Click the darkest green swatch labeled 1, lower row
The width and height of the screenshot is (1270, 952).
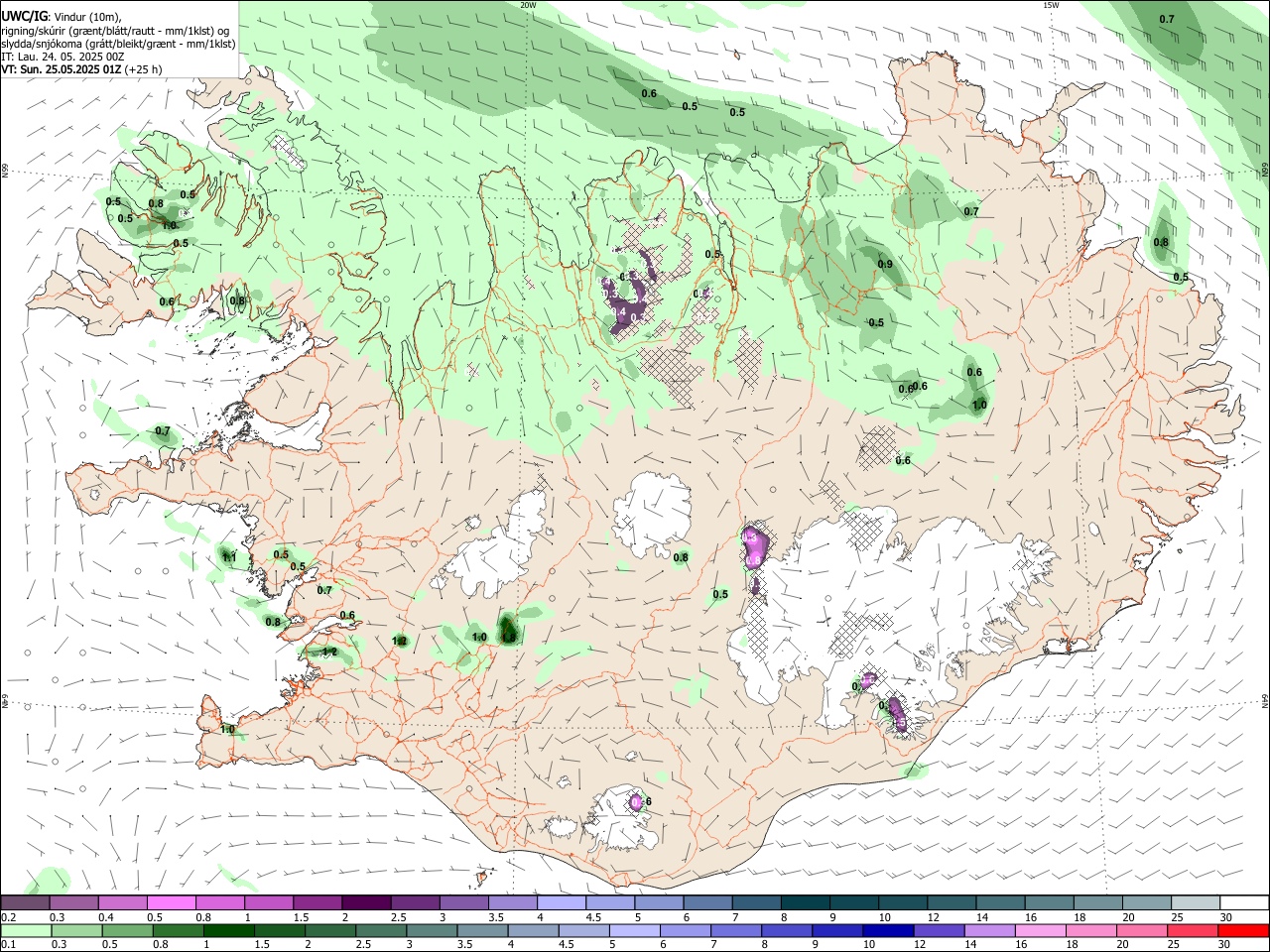click(229, 931)
